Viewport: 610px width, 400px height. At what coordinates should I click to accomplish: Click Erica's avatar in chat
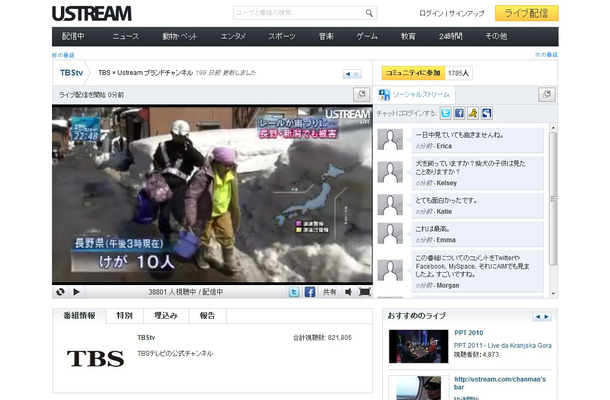pyautogui.click(x=390, y=139)
